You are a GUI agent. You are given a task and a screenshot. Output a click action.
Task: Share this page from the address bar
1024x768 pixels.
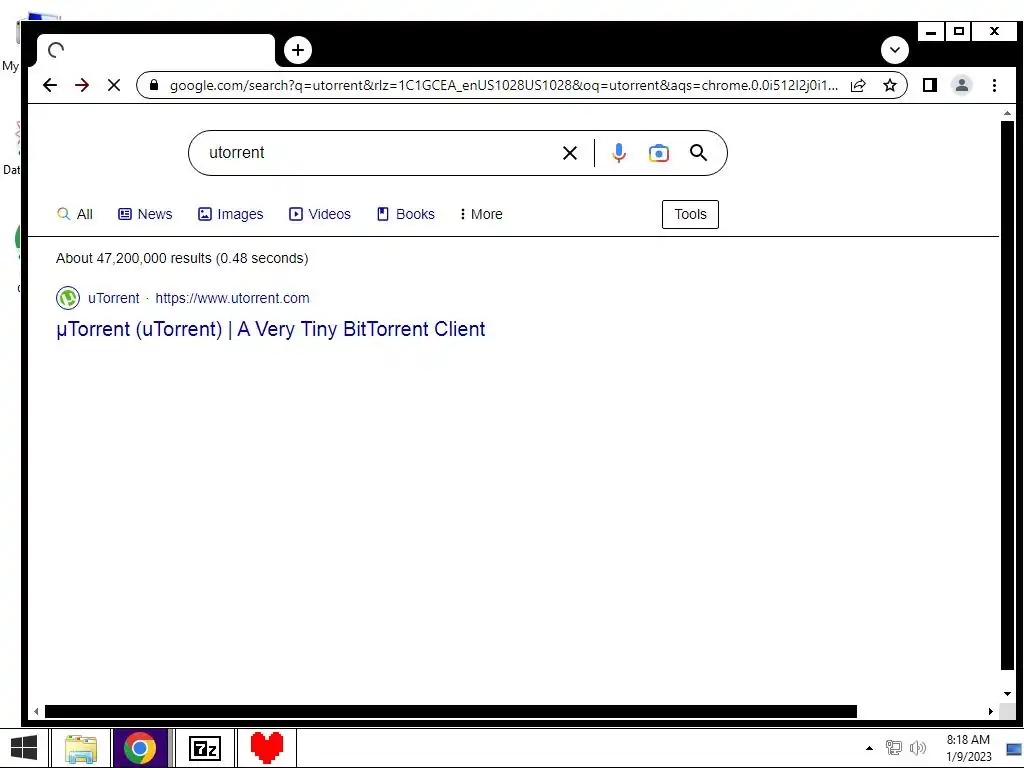tap(858, 85)
